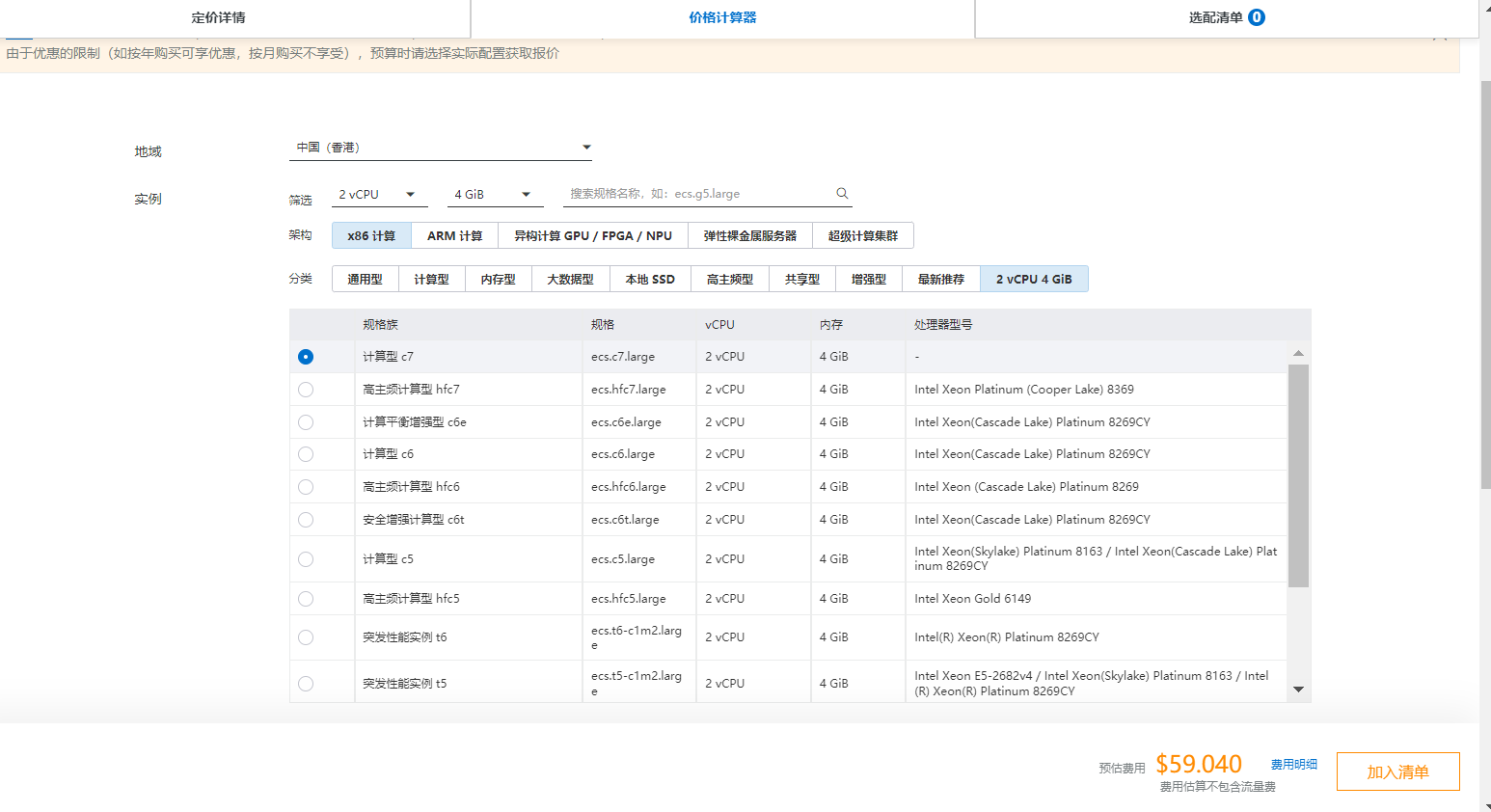This screenshot has height=812, width=1491.
Task: Click the ecs.c7.large spec cell
Action: (639, 357)
